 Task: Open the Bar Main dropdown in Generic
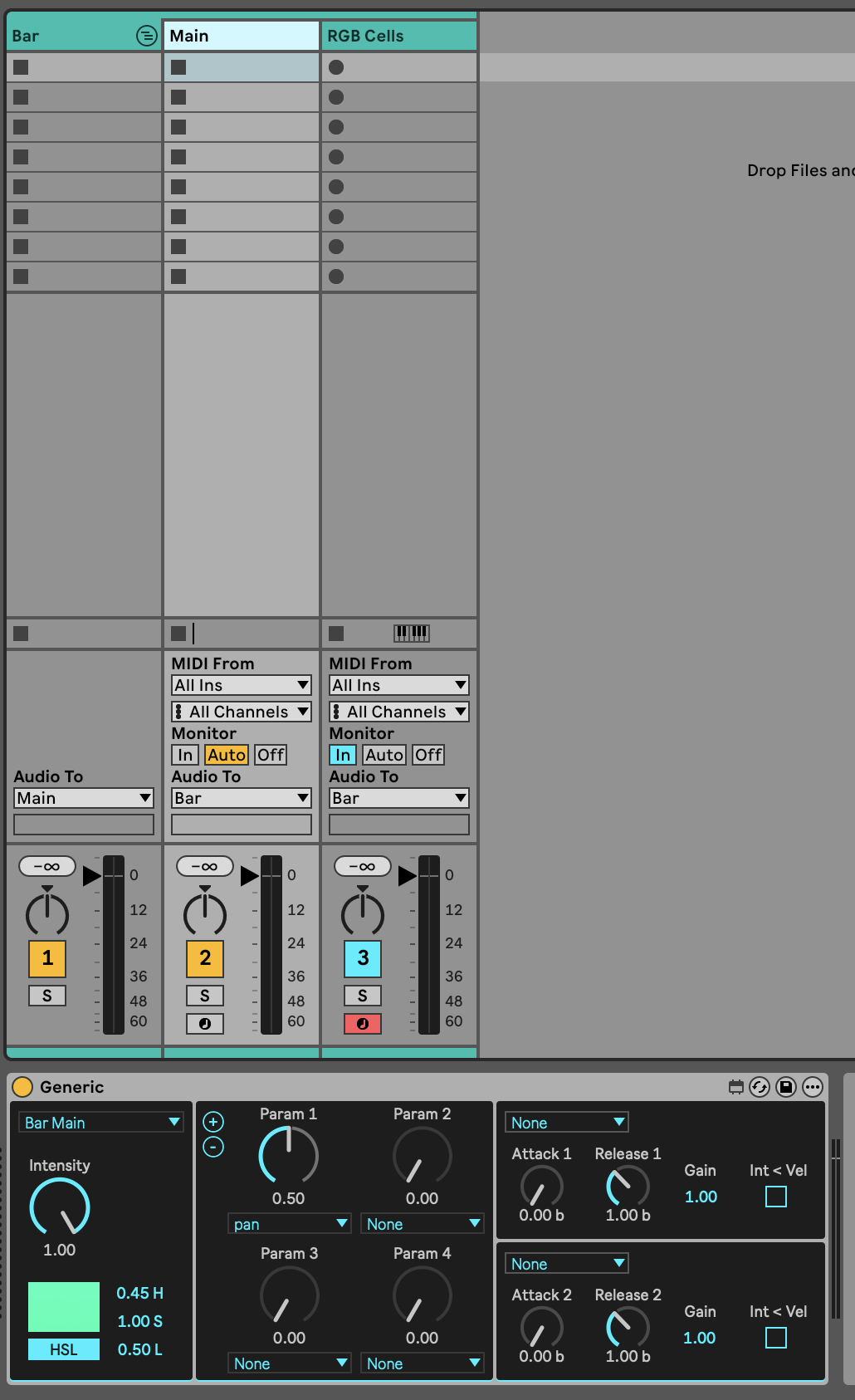(x=101, y=1123)
